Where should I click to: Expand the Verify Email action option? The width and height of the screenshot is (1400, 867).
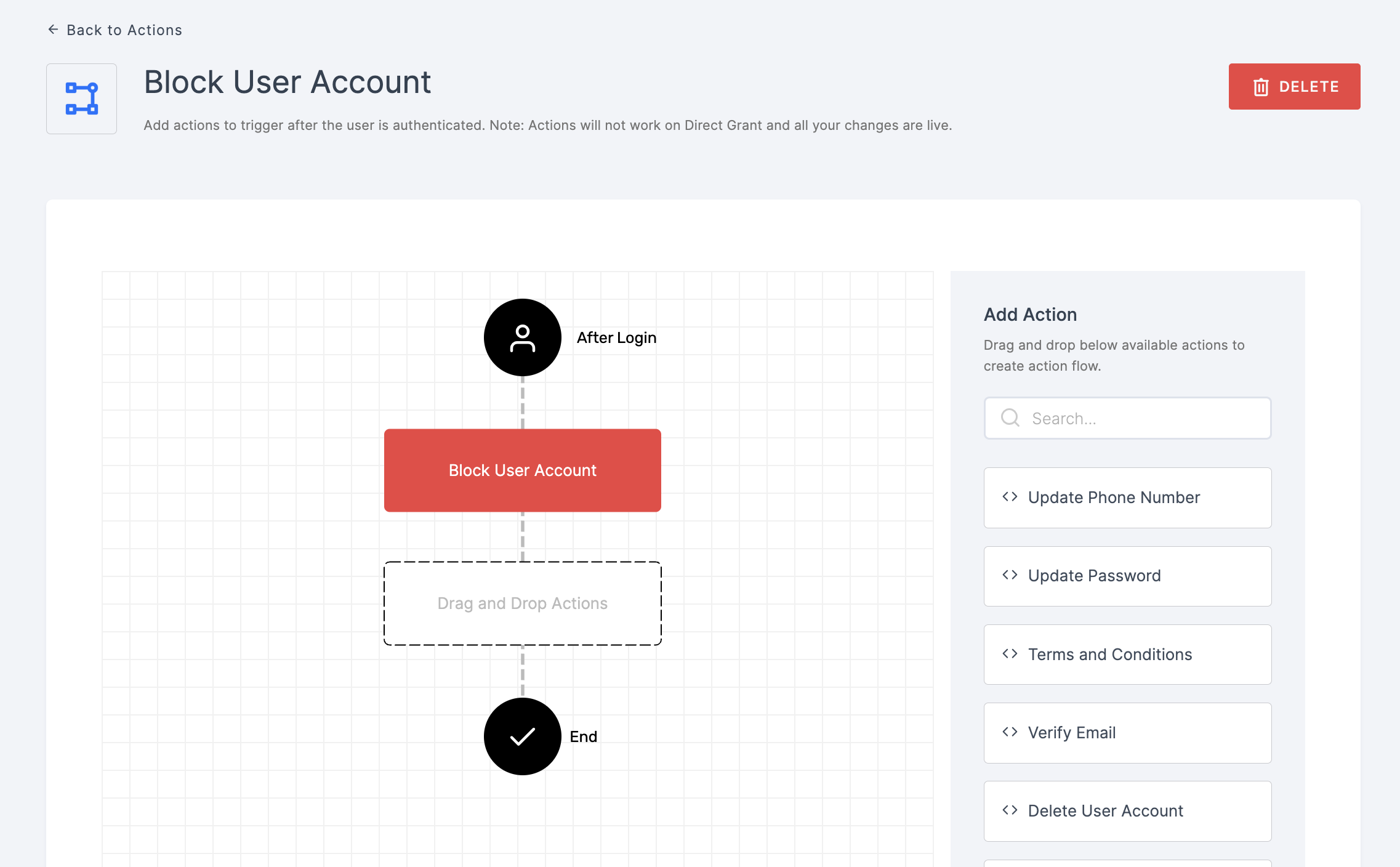(x=1127, y=732)
